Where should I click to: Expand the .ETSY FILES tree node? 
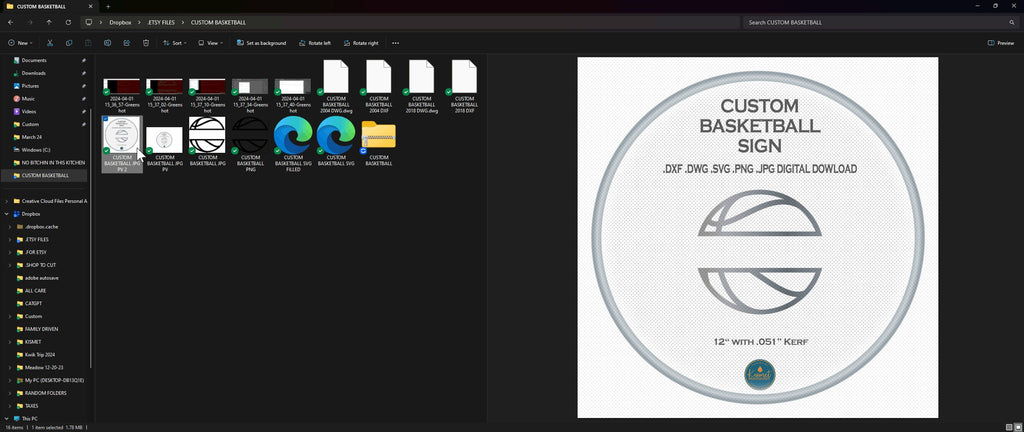tap(10, 239)
